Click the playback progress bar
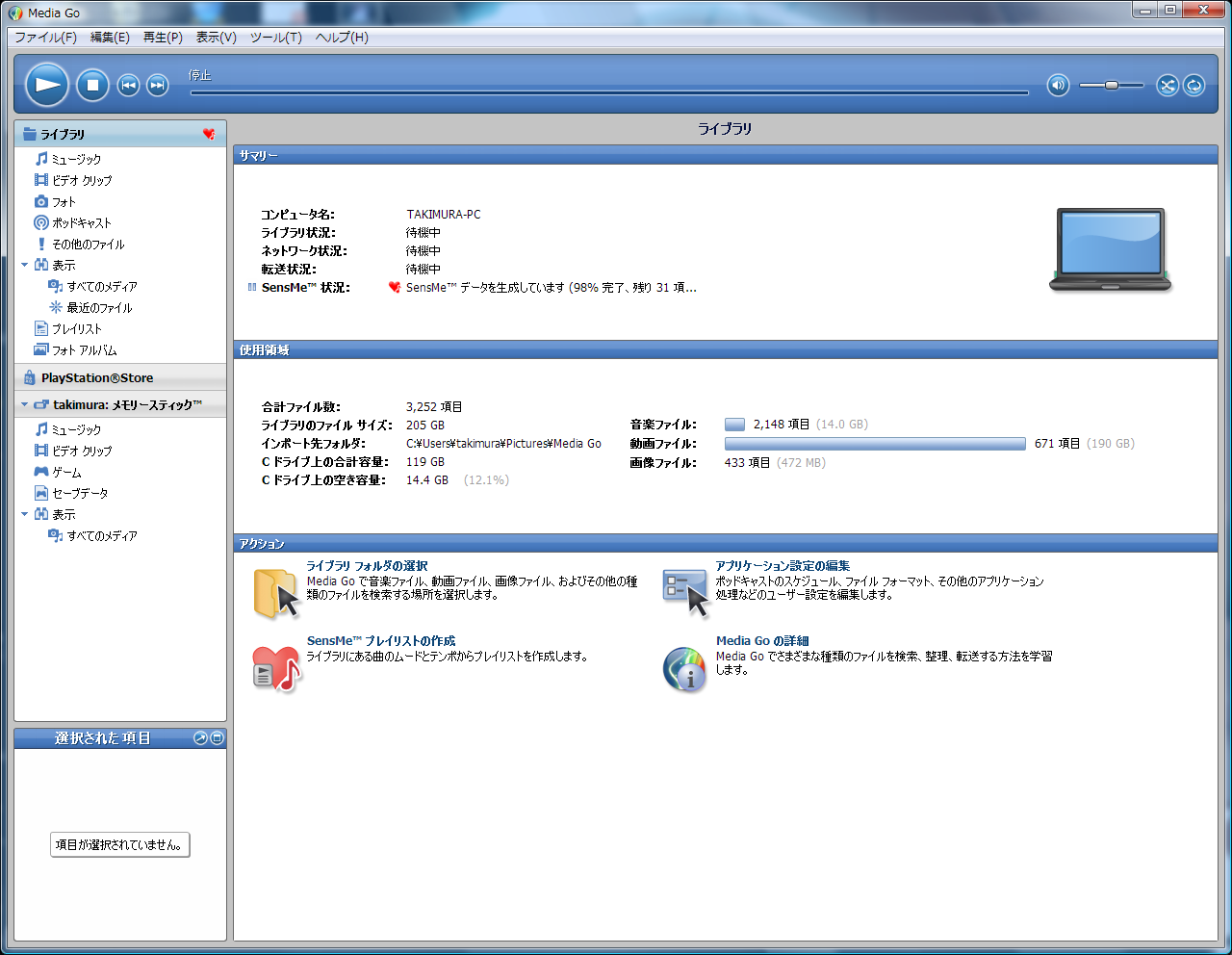 [x=609, y=92]
